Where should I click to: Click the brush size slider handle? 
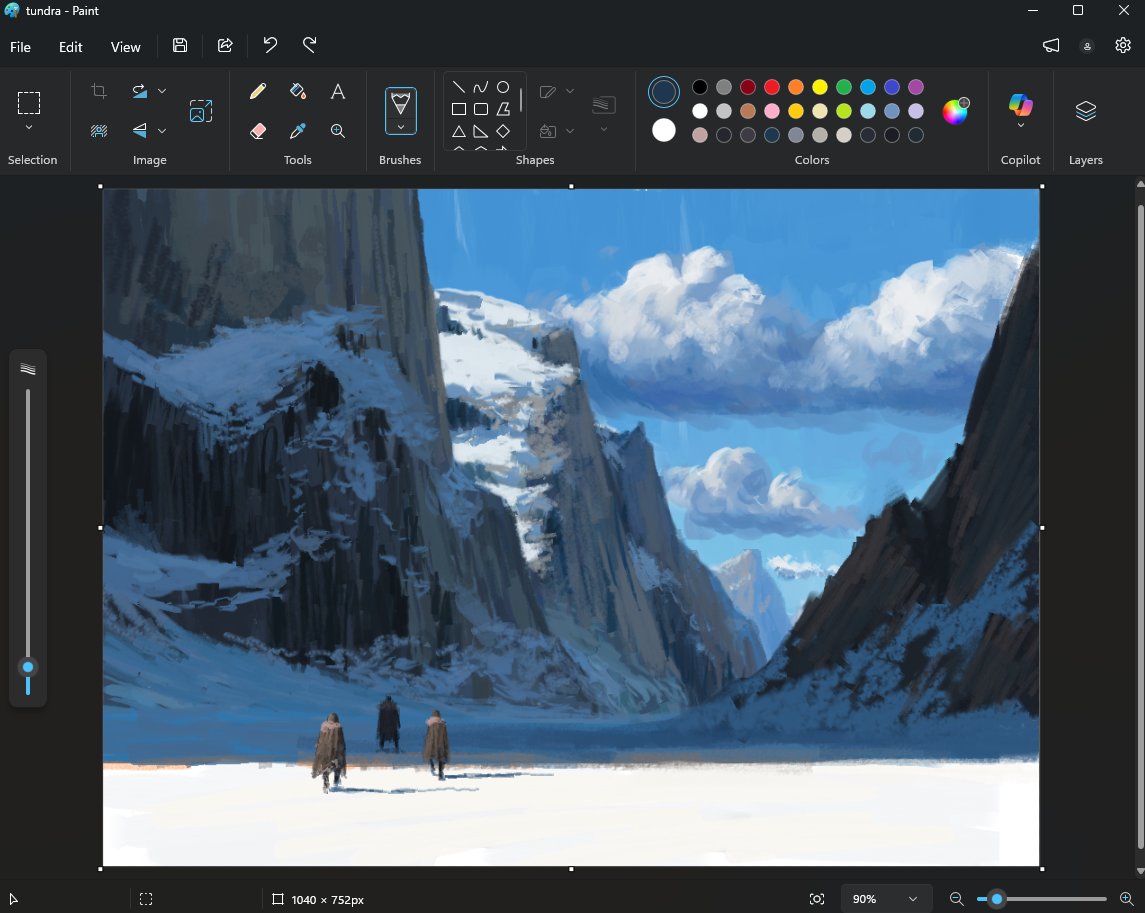[28, 667]
